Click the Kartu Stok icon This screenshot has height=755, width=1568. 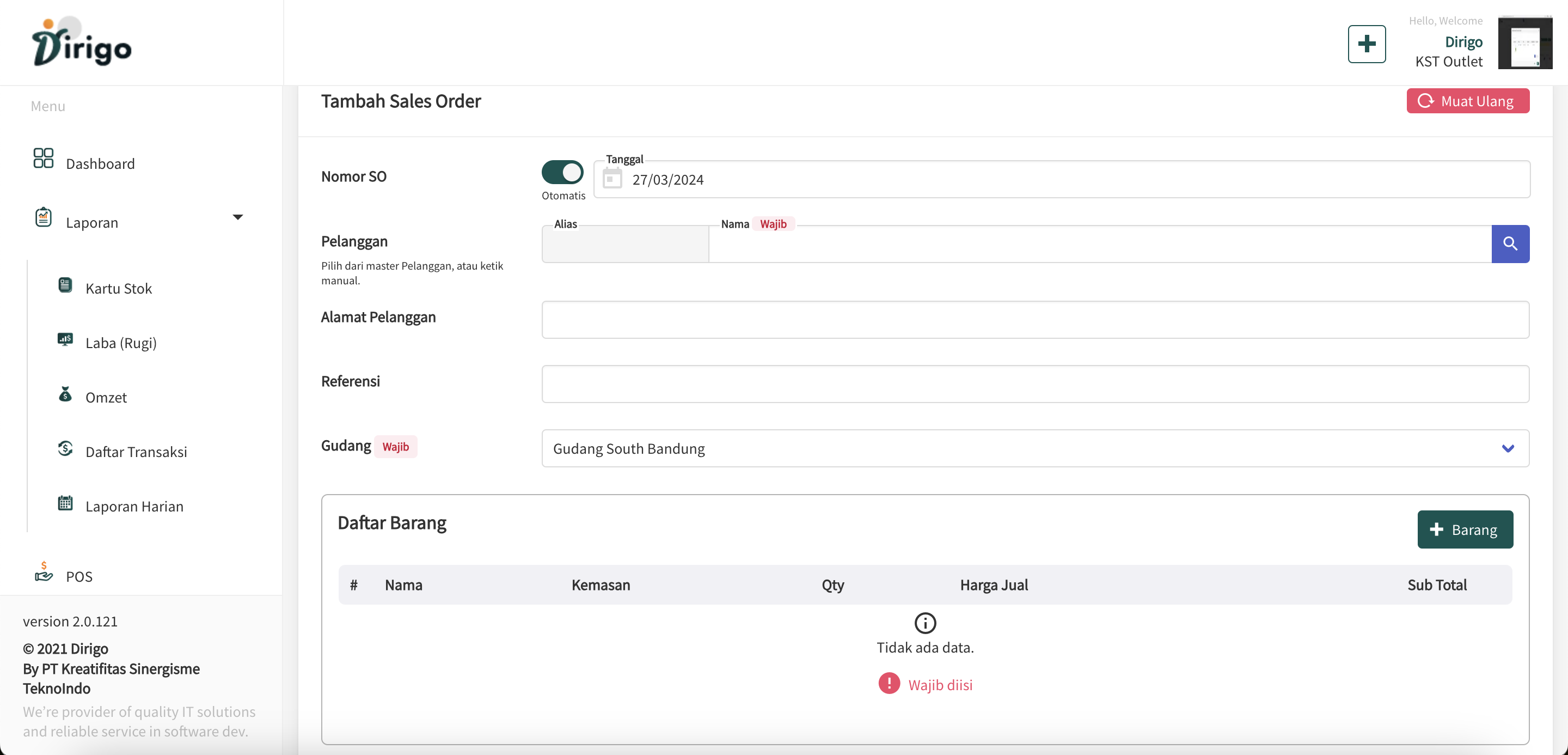[65, 285]
